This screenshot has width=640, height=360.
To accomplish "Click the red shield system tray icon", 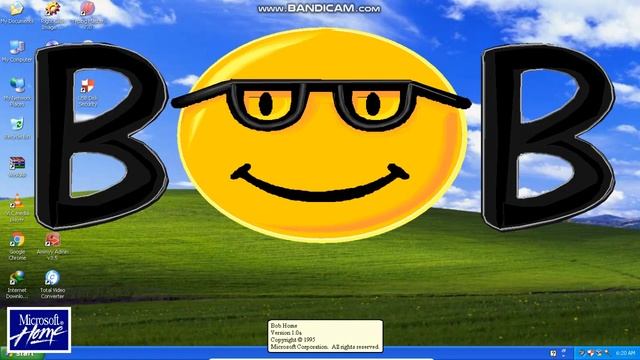I will (x=591, y=353).
